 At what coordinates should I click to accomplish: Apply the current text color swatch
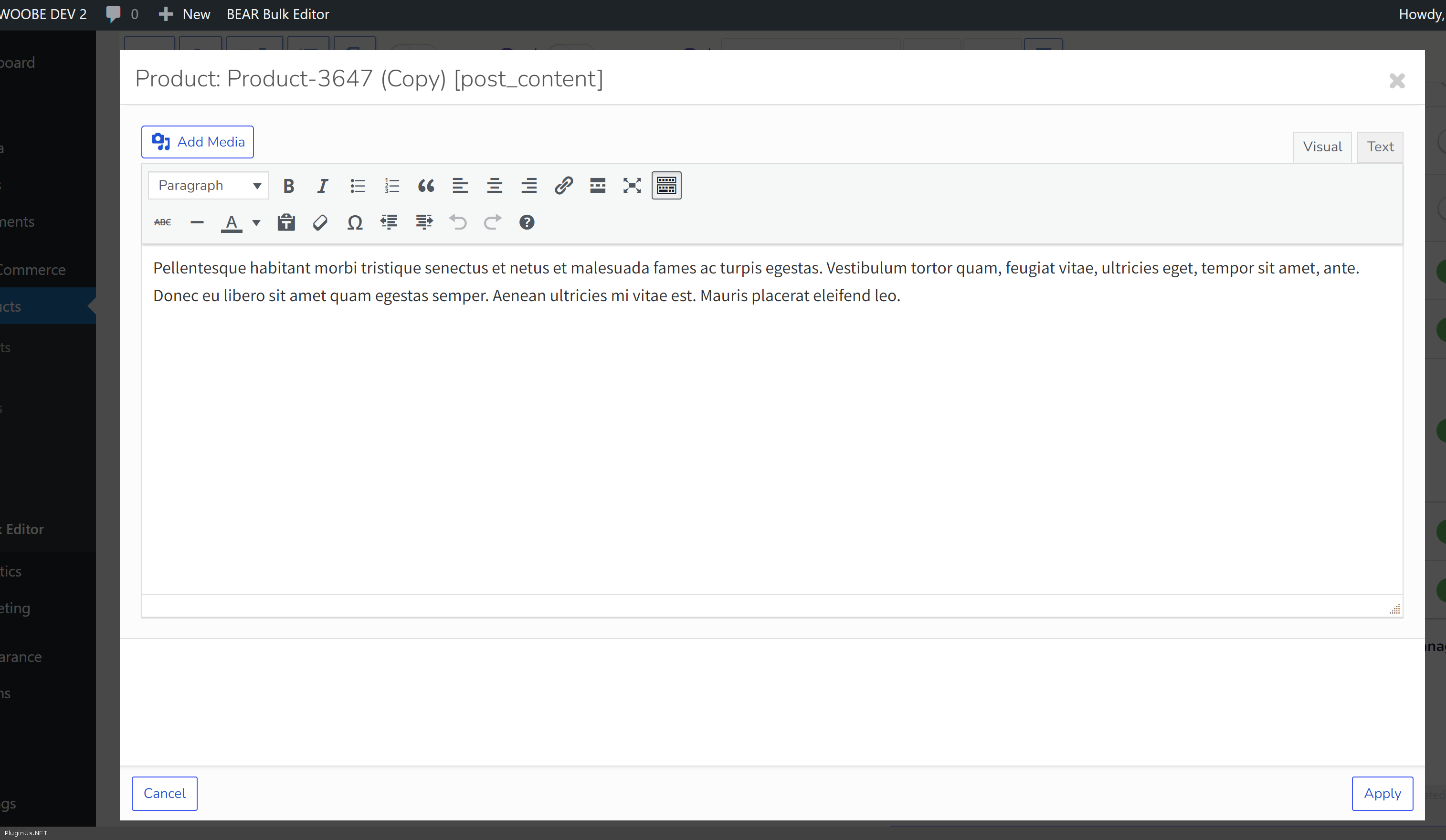coord(231,222)
